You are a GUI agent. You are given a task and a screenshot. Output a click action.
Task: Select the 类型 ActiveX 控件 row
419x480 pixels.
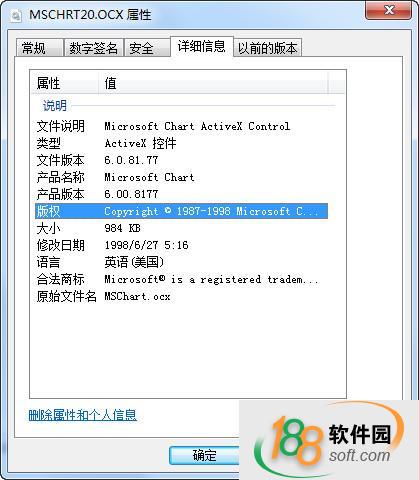(x=181, y=143)
